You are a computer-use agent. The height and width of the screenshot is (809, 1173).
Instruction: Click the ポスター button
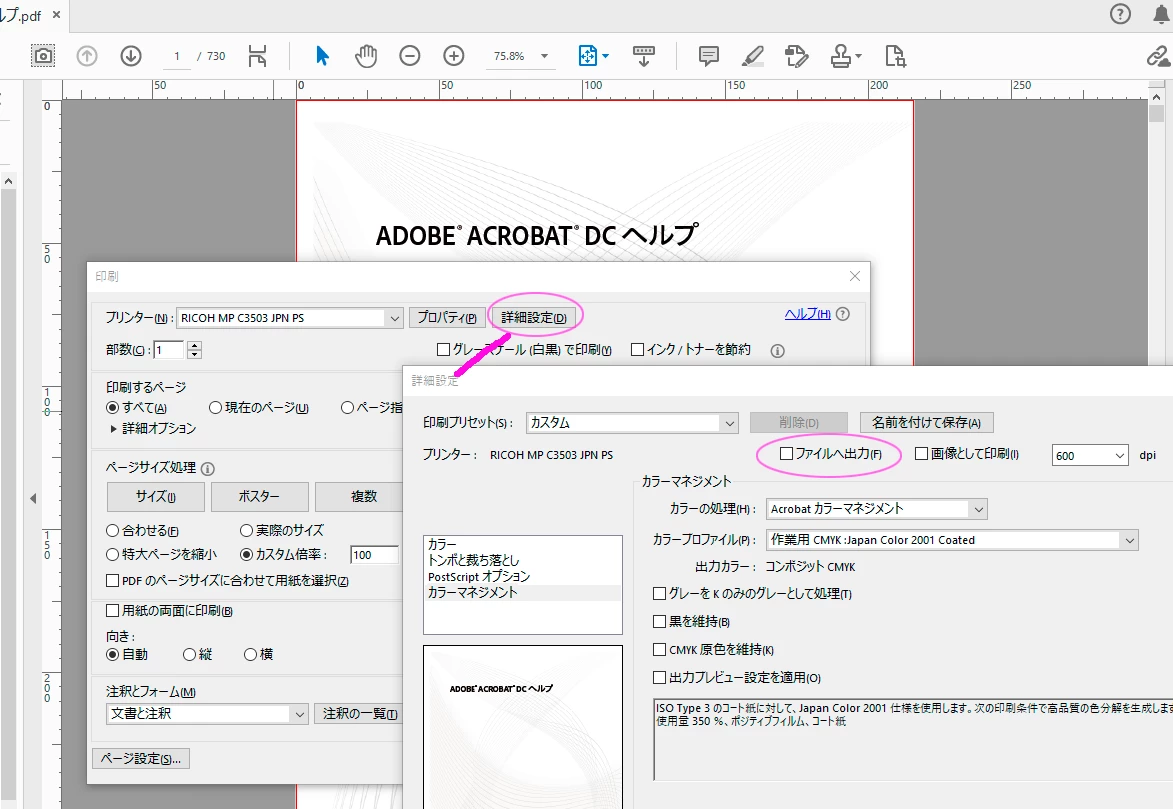(260, 497)
